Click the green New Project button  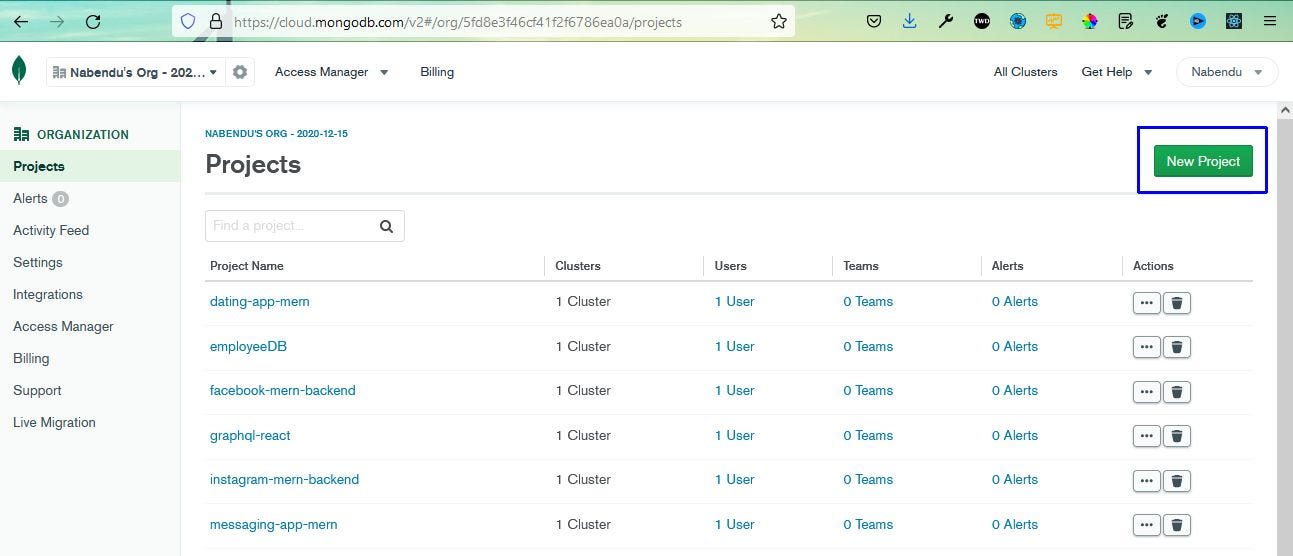coord(1203,161)
